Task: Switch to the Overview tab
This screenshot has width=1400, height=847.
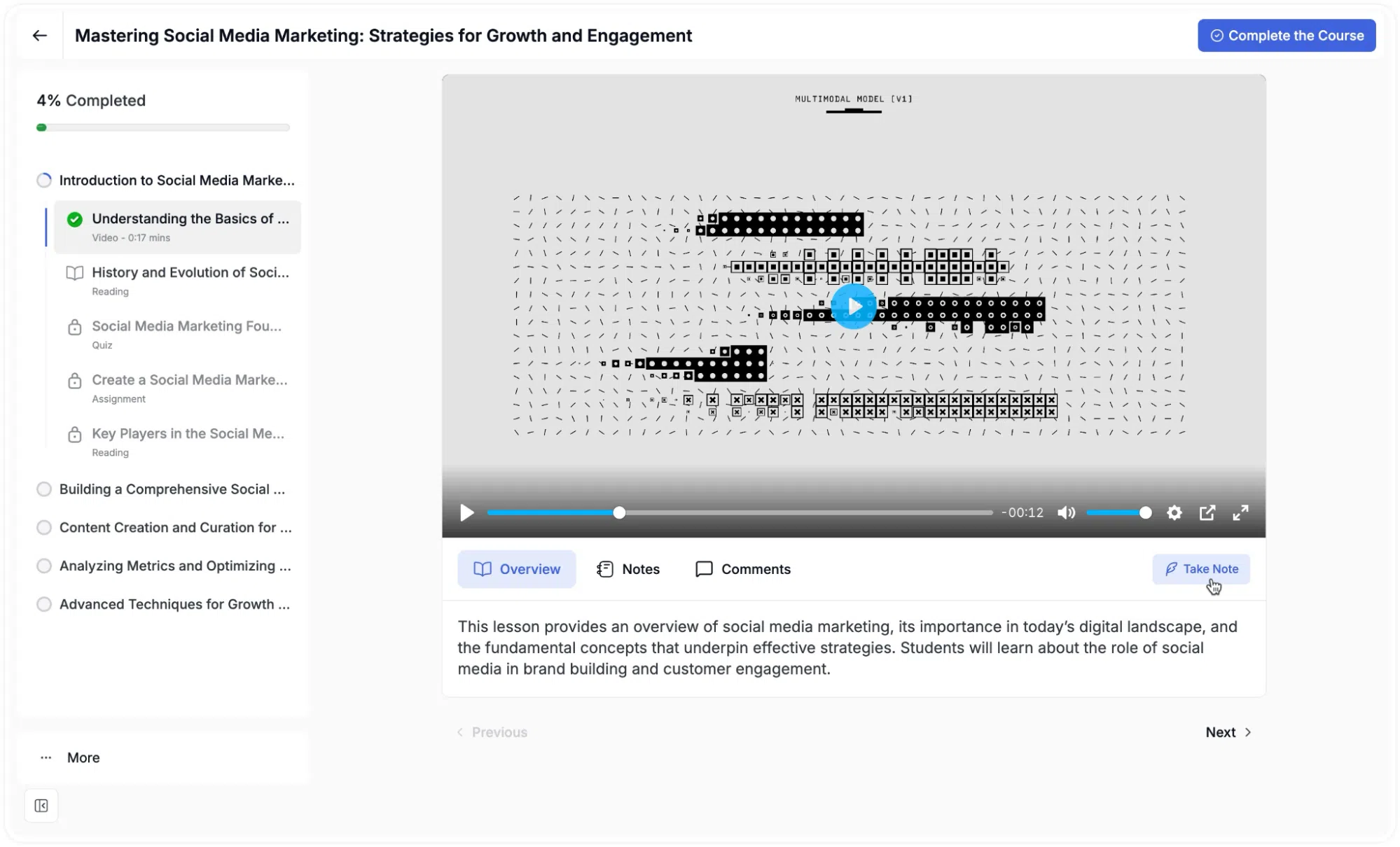Action: pyautogui.click(x=517, y=568)
